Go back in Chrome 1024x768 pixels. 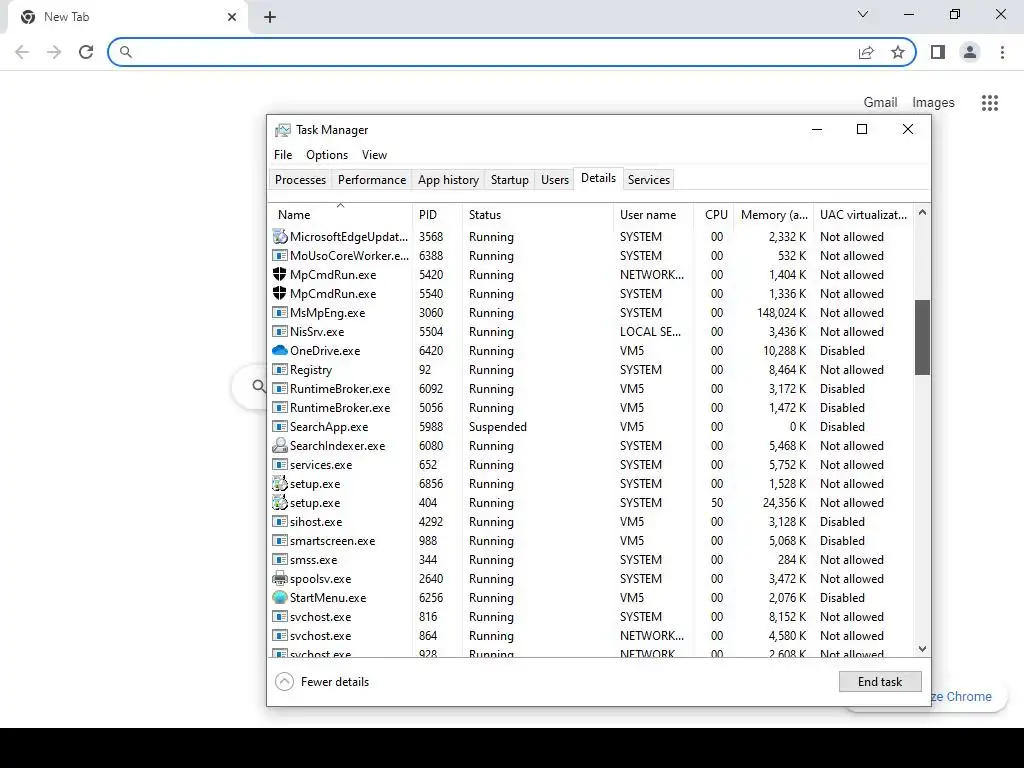click(x=22, y=52)
